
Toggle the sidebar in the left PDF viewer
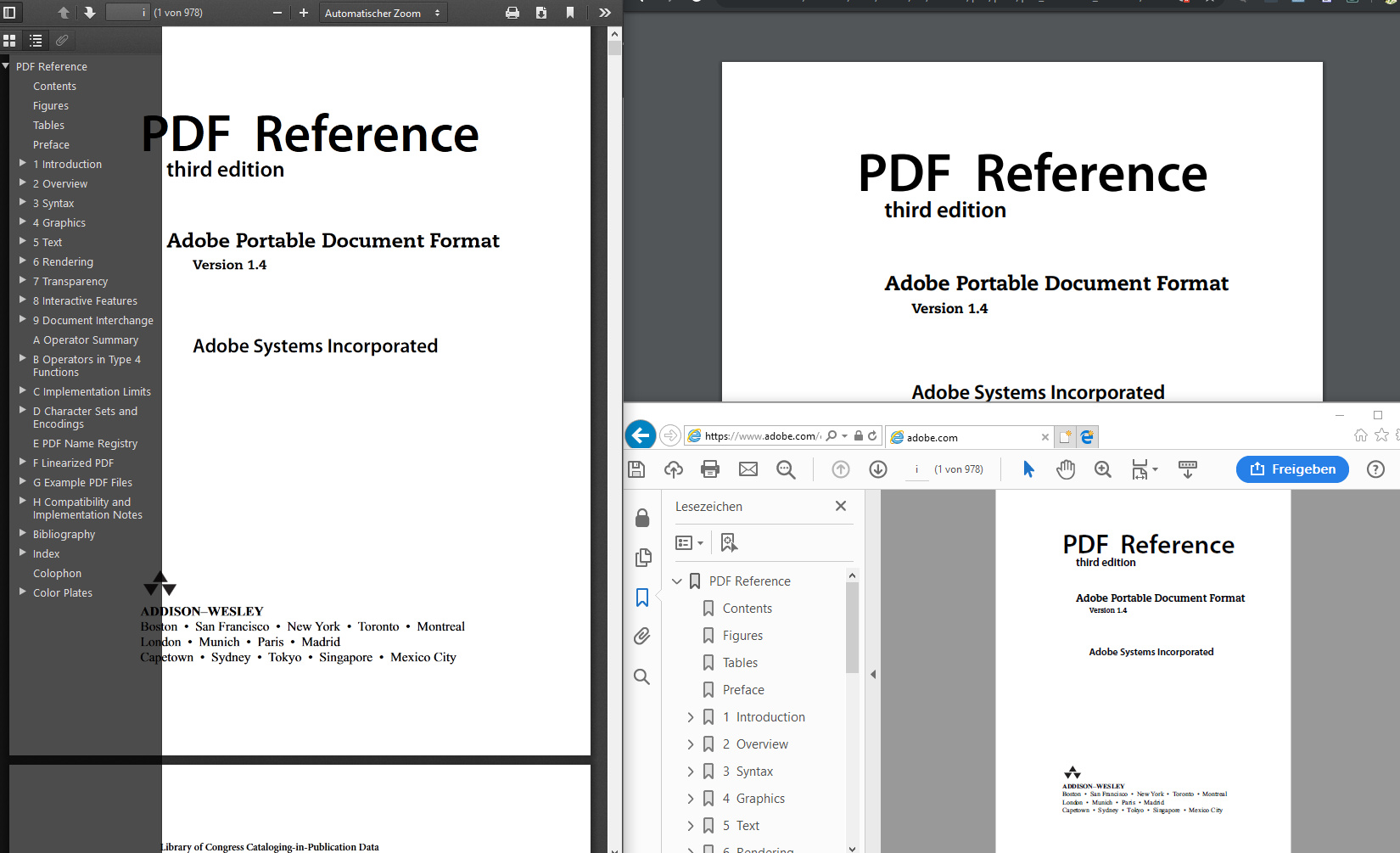[x=9, y=13]
